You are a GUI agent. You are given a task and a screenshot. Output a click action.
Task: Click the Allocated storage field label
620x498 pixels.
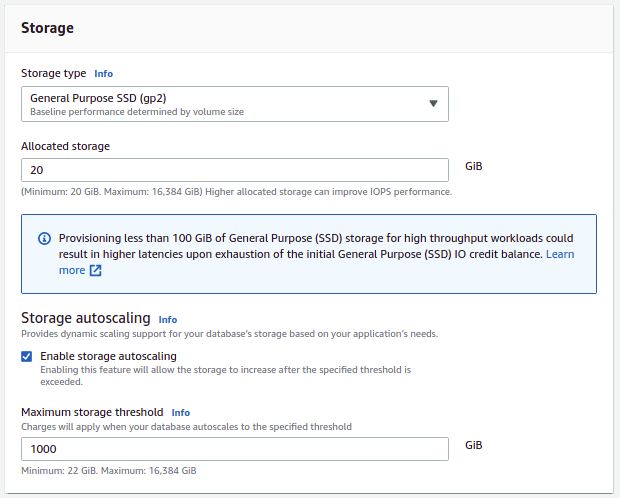pos(65,146)
